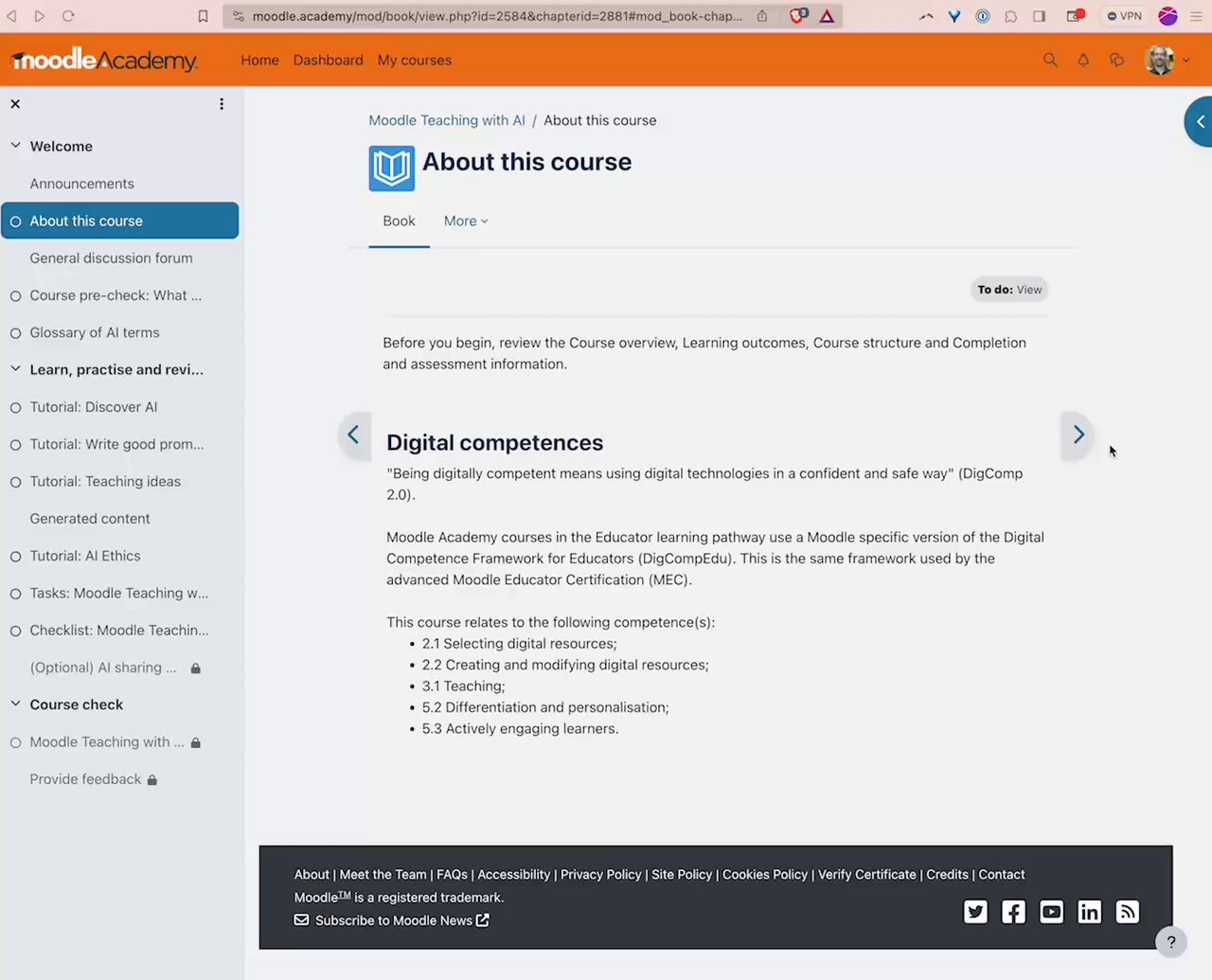Click completion circle for Tutorial: Write good prompts
The image size is (1212, 980).
pyautogui.click(x=15, y=445)
